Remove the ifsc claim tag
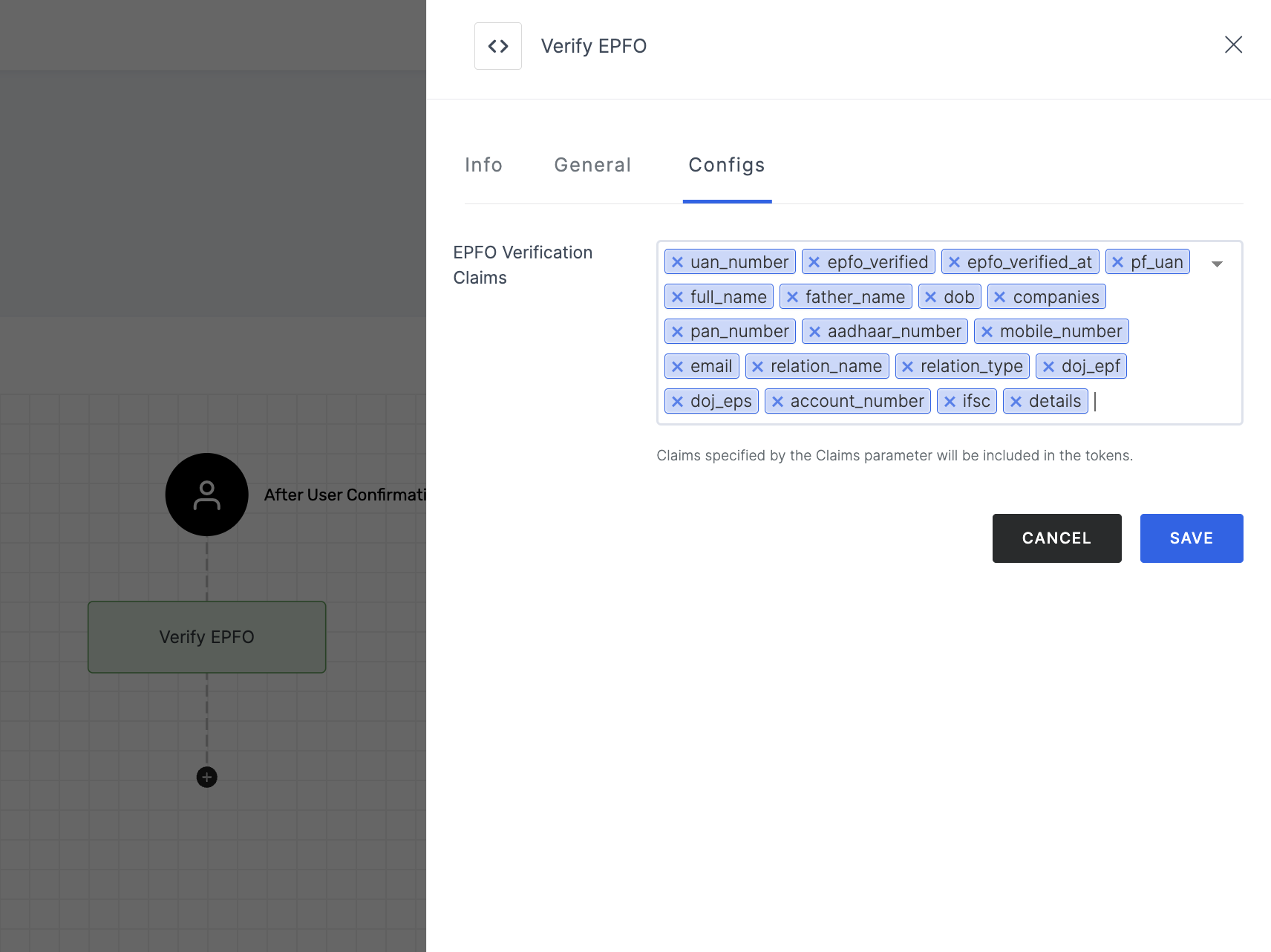This screenshot has width=1271, height=952. click(950, 402)
